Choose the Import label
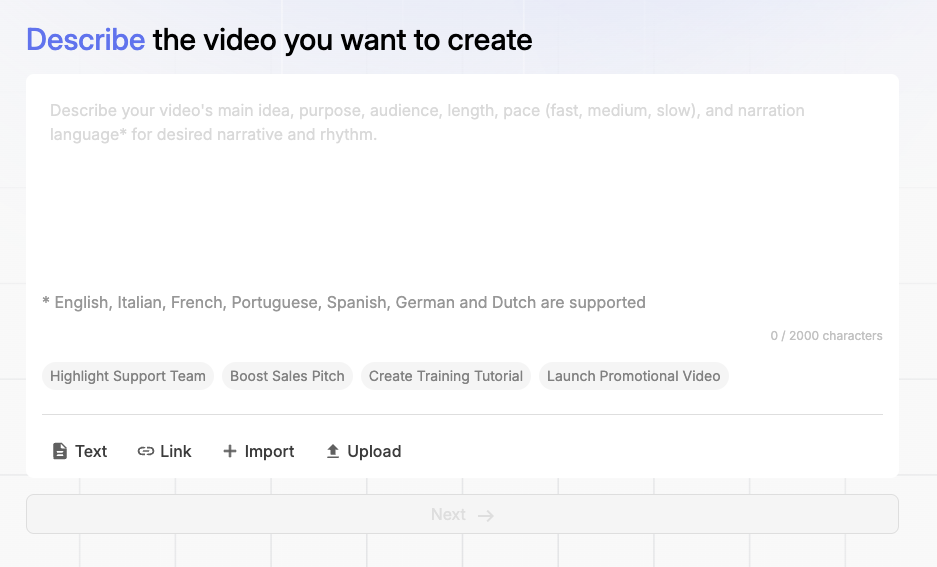The width and height of the screenshot is (937, 567). point(270,451)
